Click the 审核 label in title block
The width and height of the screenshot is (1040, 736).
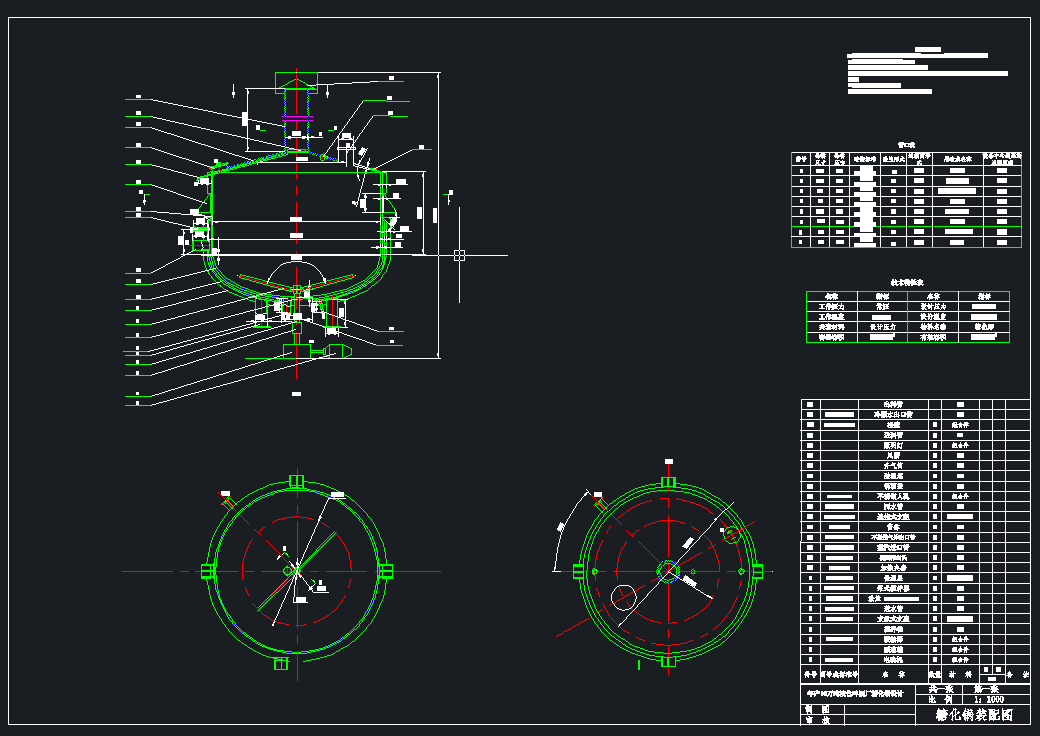coord(818,719)
